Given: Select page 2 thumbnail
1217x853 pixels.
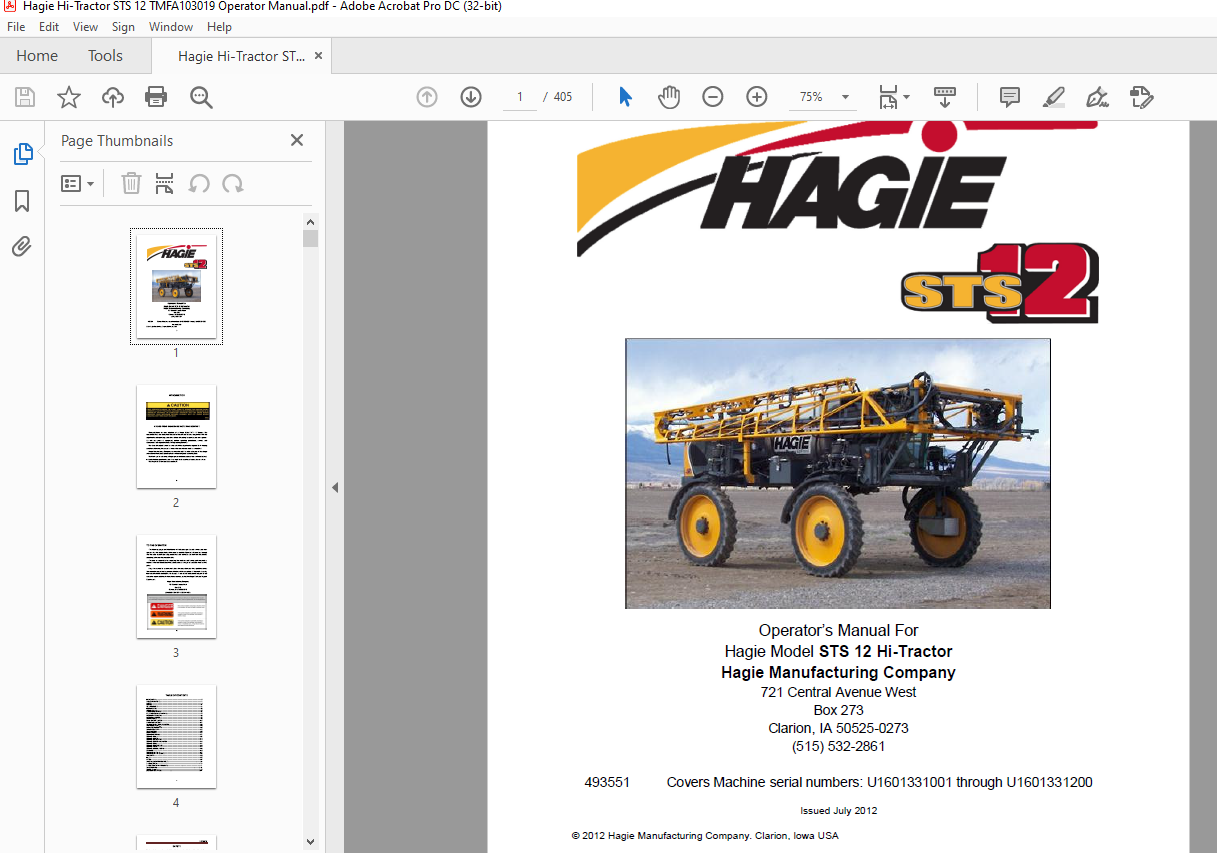Looking at the screenshot, I should pyautogui.click(x=176, y=437).
